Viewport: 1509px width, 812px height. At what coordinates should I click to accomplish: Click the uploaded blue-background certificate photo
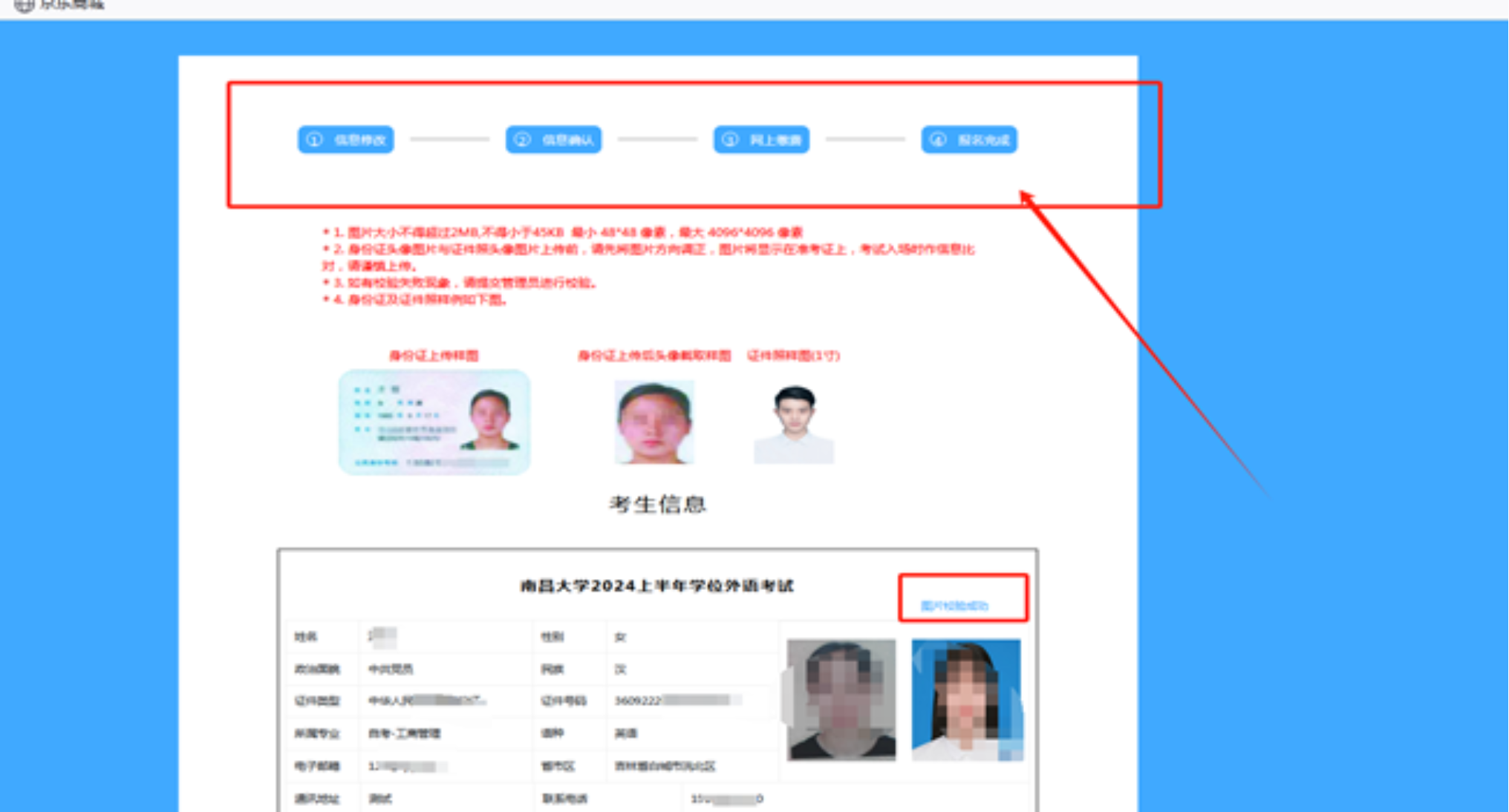[x=966, y=699]
